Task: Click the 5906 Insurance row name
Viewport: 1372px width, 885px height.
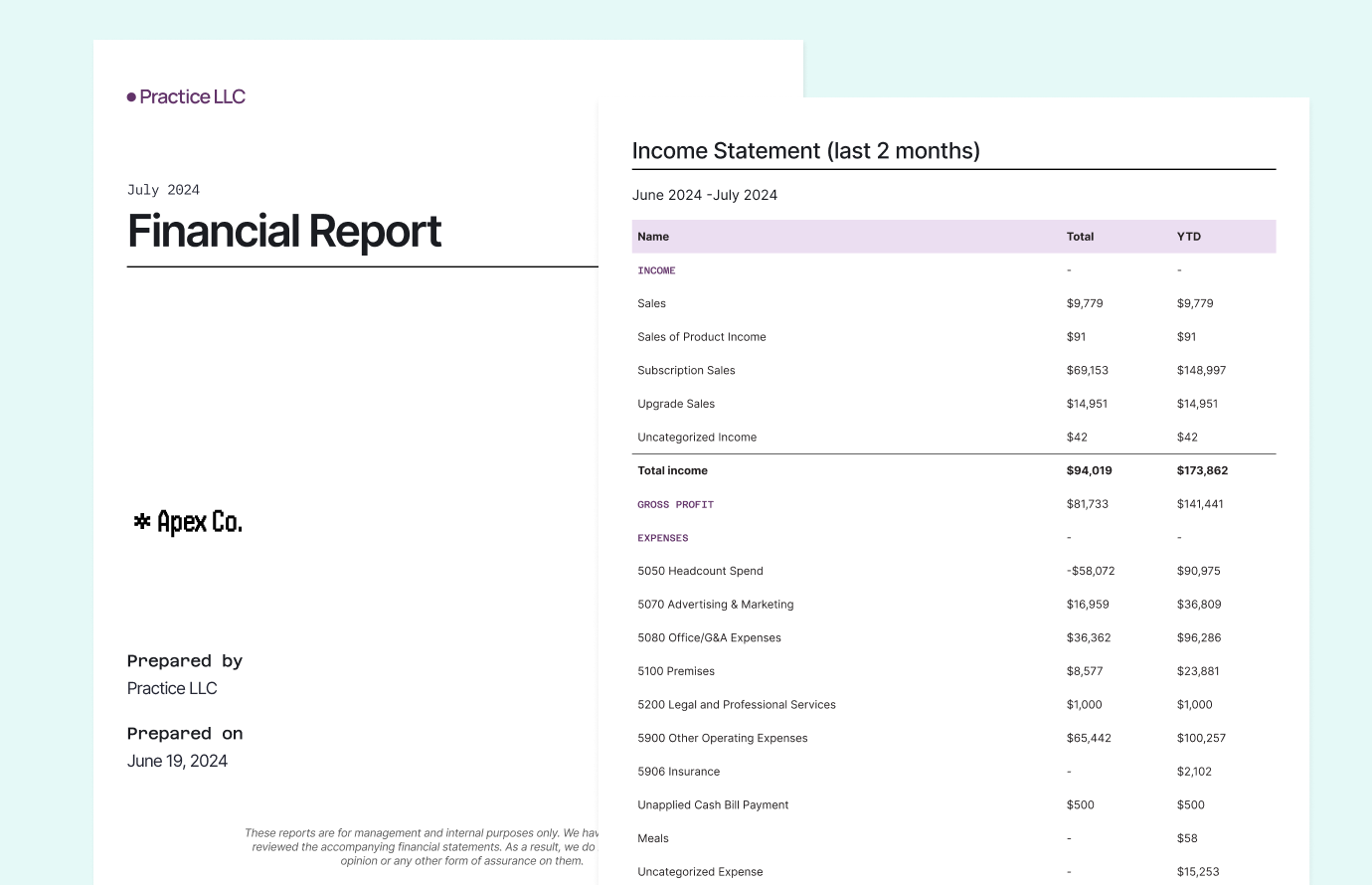Action: click(x=678, y=772)
